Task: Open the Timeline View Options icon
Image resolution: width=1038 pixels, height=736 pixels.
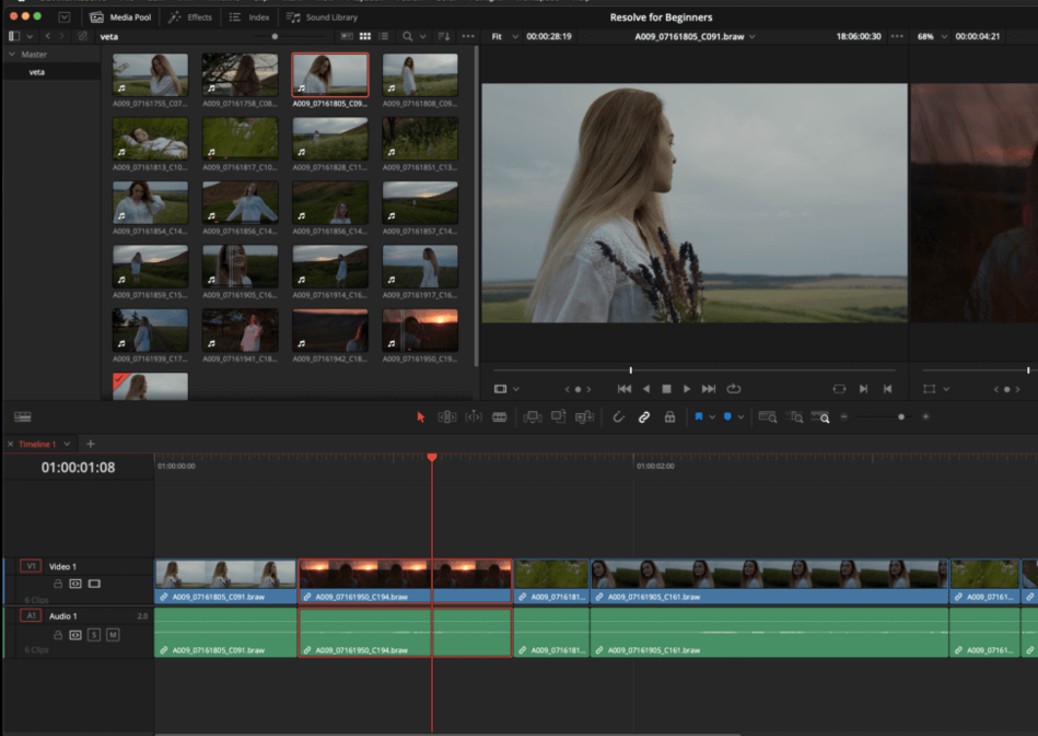Action: pyautogui.click(x=23, y=416)
